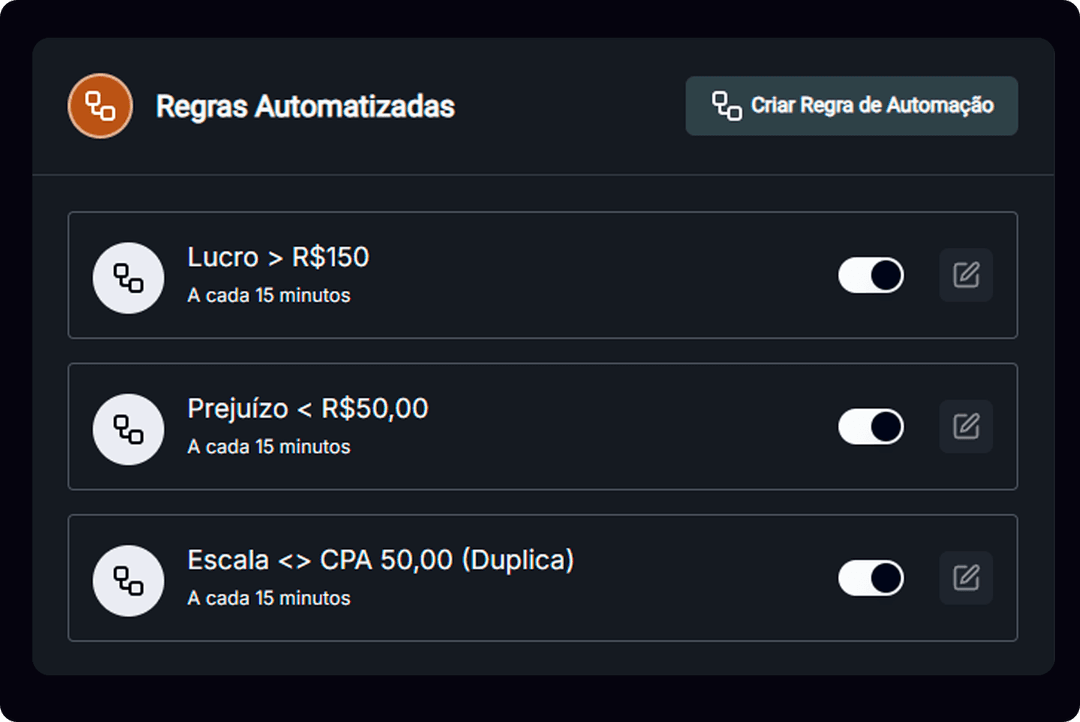Image resolution: width=1080 pixels, height=722 pixels.
Task: Toggle the Escala CPA 50,00 rule
Action: click(870, 578)
